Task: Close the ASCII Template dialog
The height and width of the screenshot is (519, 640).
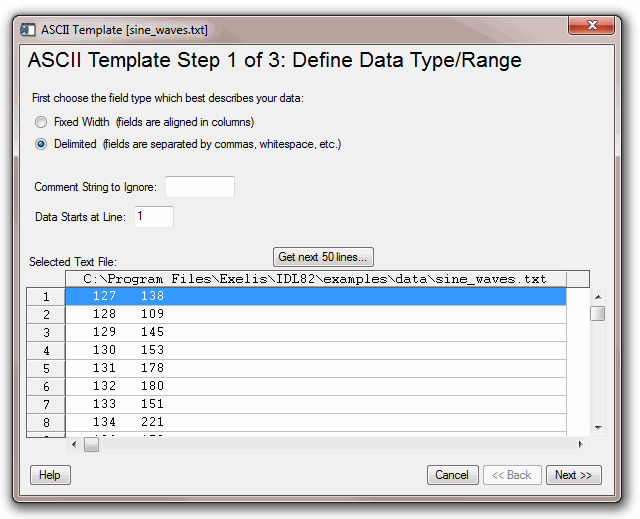Action: coord(594,27)
